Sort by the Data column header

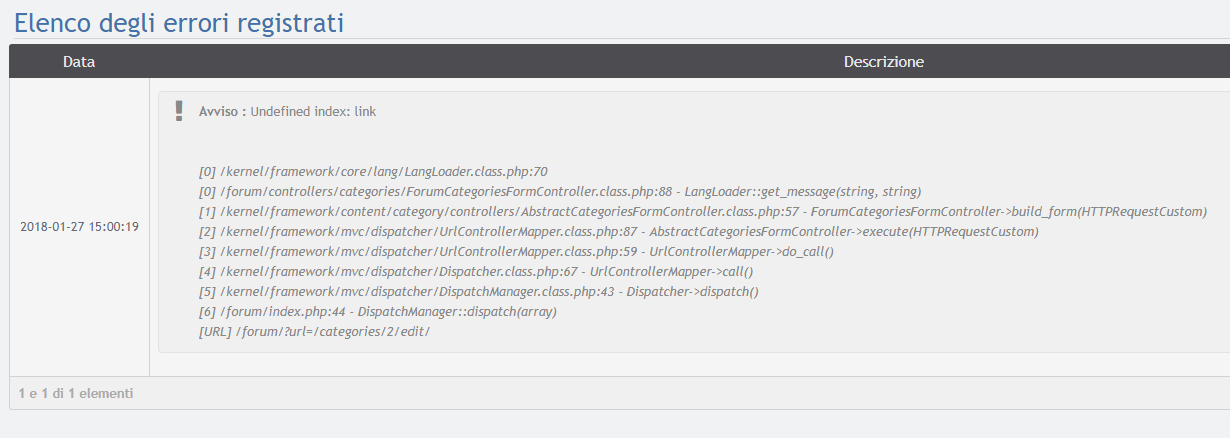click(x=79, y=62)
